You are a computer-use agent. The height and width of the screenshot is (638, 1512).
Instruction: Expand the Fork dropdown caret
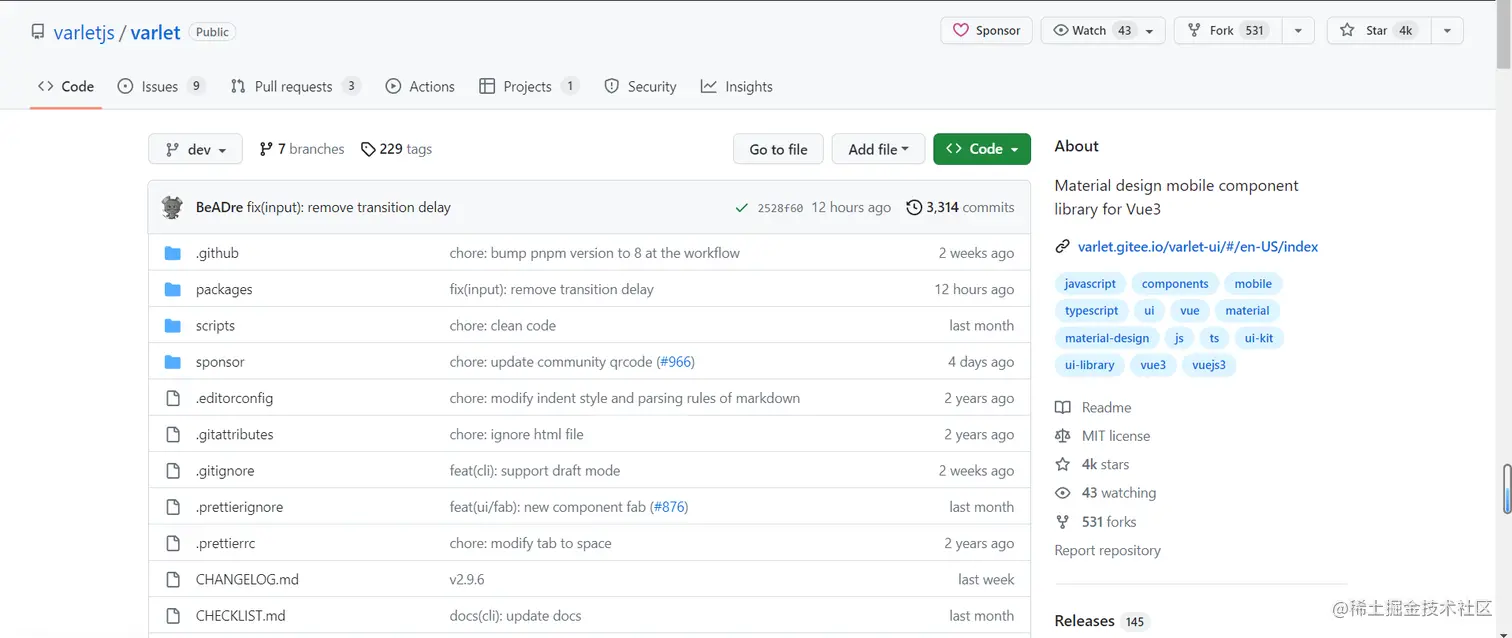click(1298, 31)
